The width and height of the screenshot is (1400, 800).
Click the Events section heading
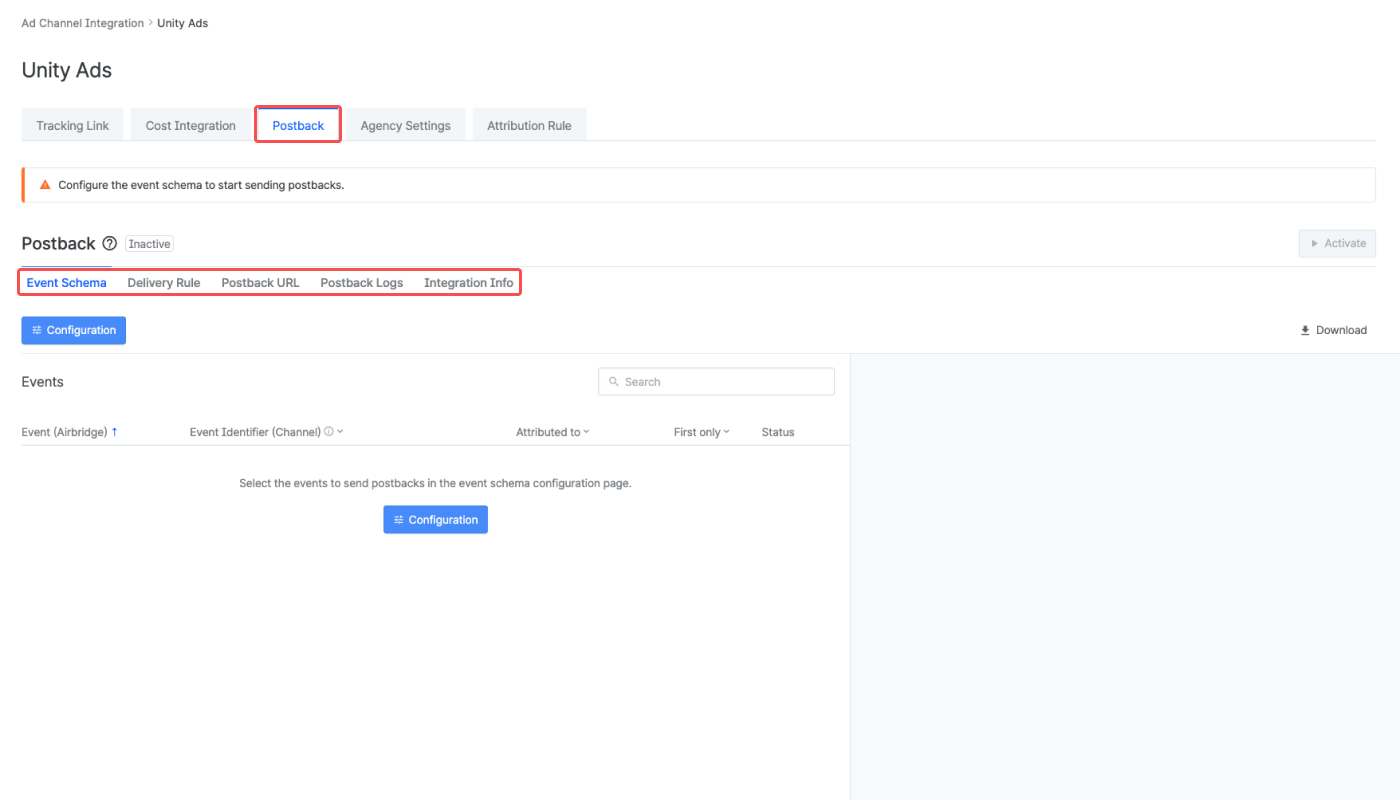(43, 382)
